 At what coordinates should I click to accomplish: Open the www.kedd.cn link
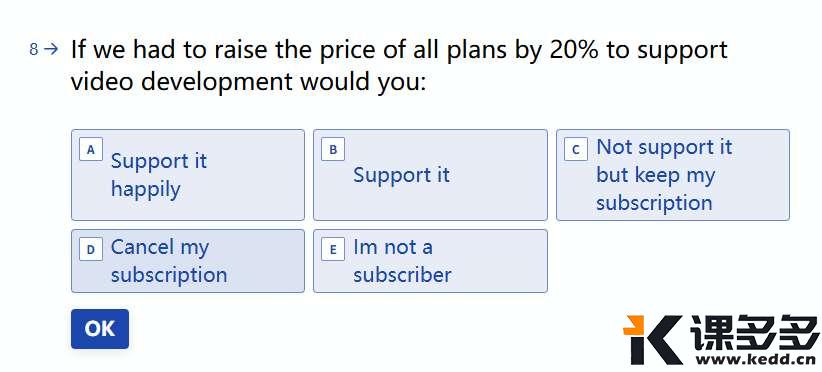pyautogui.click(x=754, y=360)
